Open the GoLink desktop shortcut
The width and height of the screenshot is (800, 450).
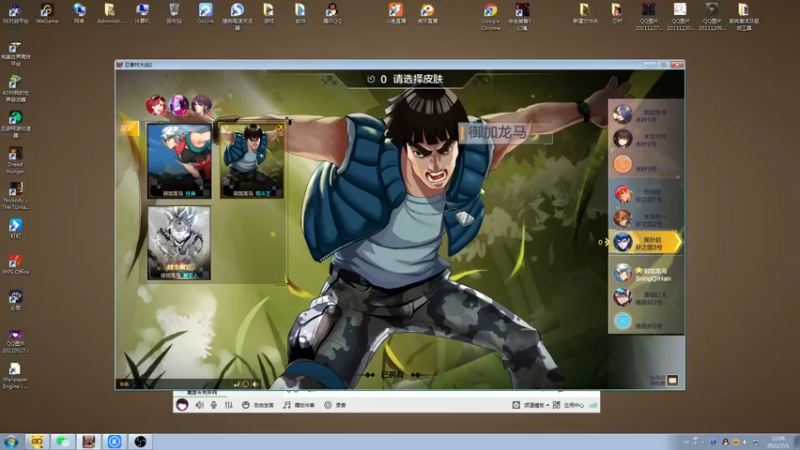tap(206, 13)
